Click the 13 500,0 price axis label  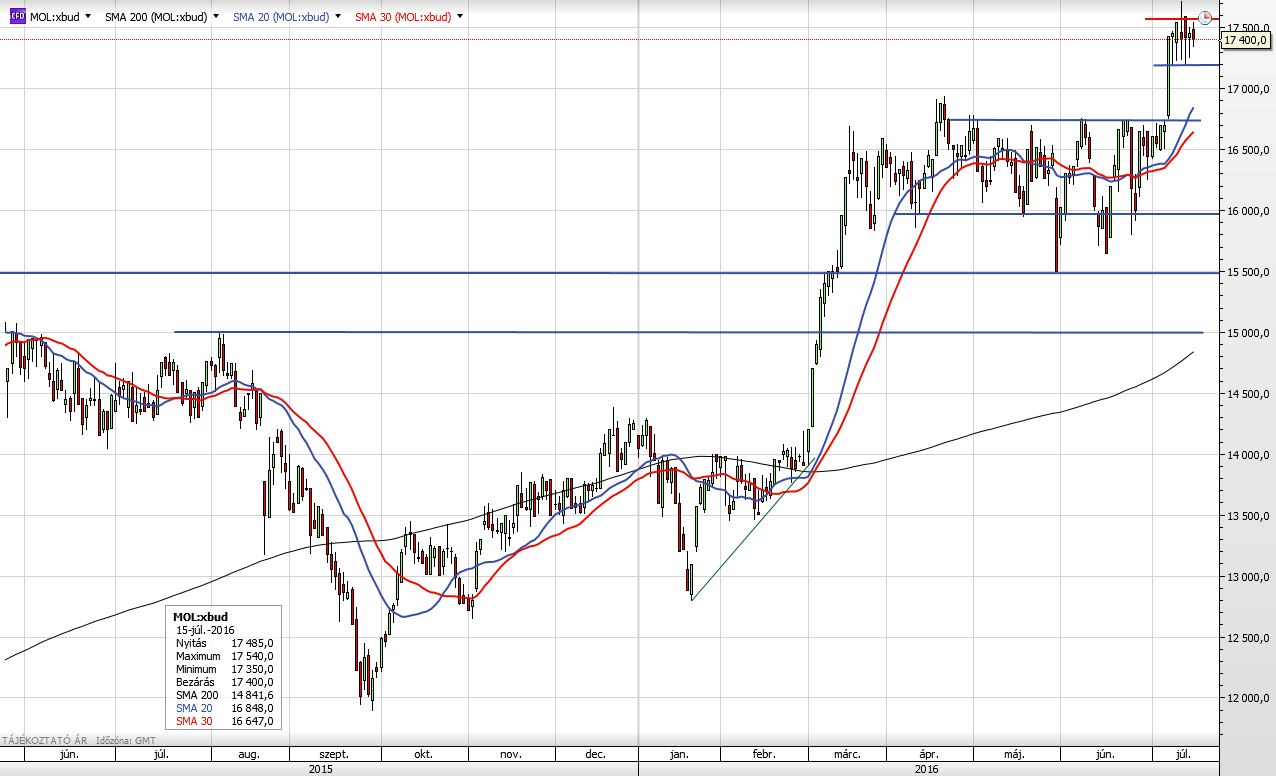point(1247,516)
